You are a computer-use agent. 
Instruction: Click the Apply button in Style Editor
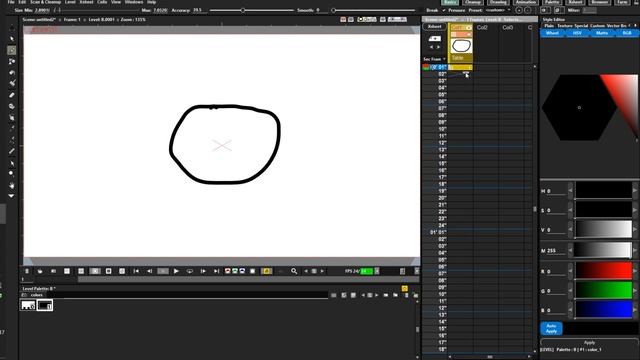tap(589, 343)
